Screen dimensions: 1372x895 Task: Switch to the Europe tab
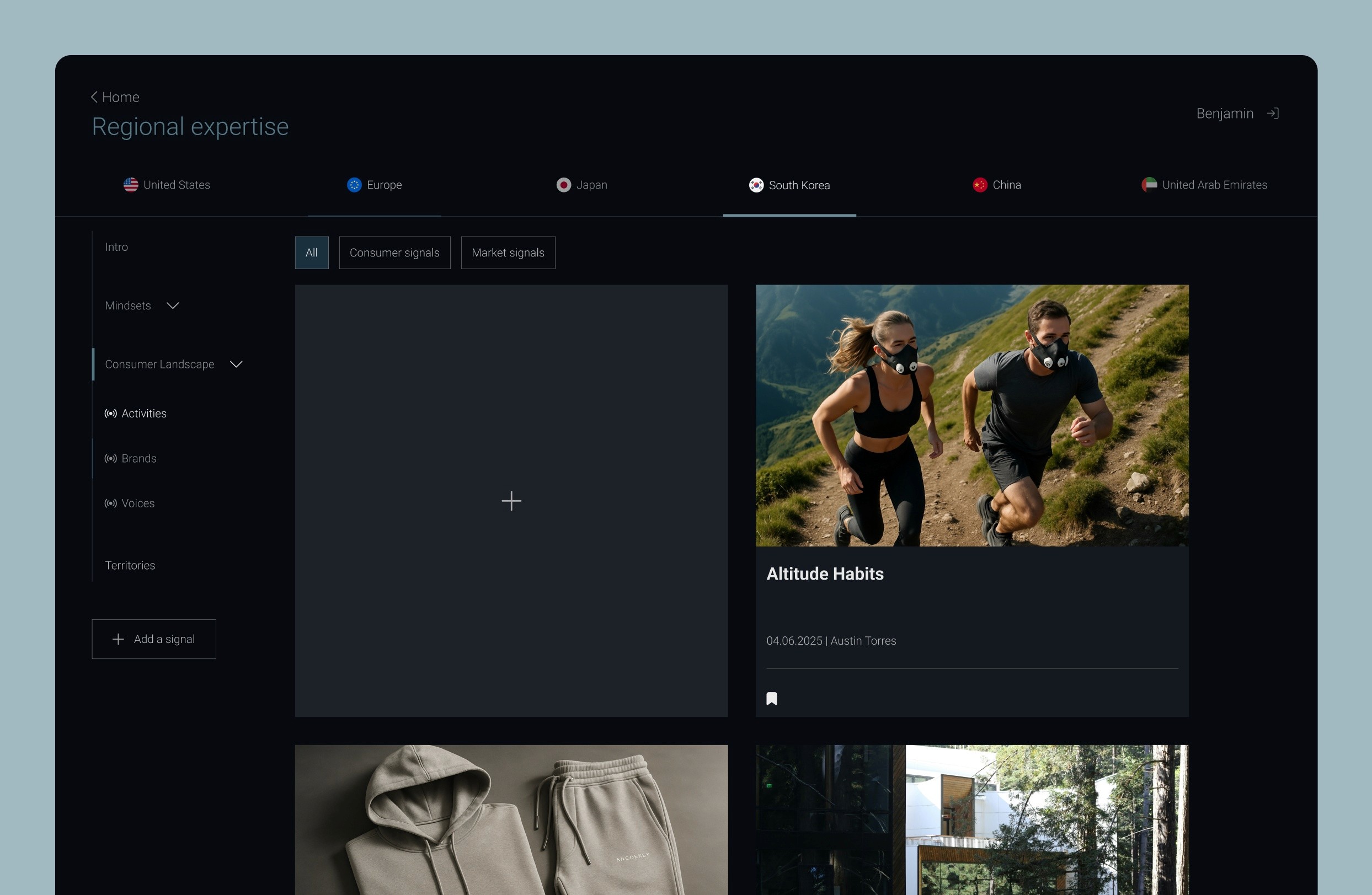[x=375, y=185]
